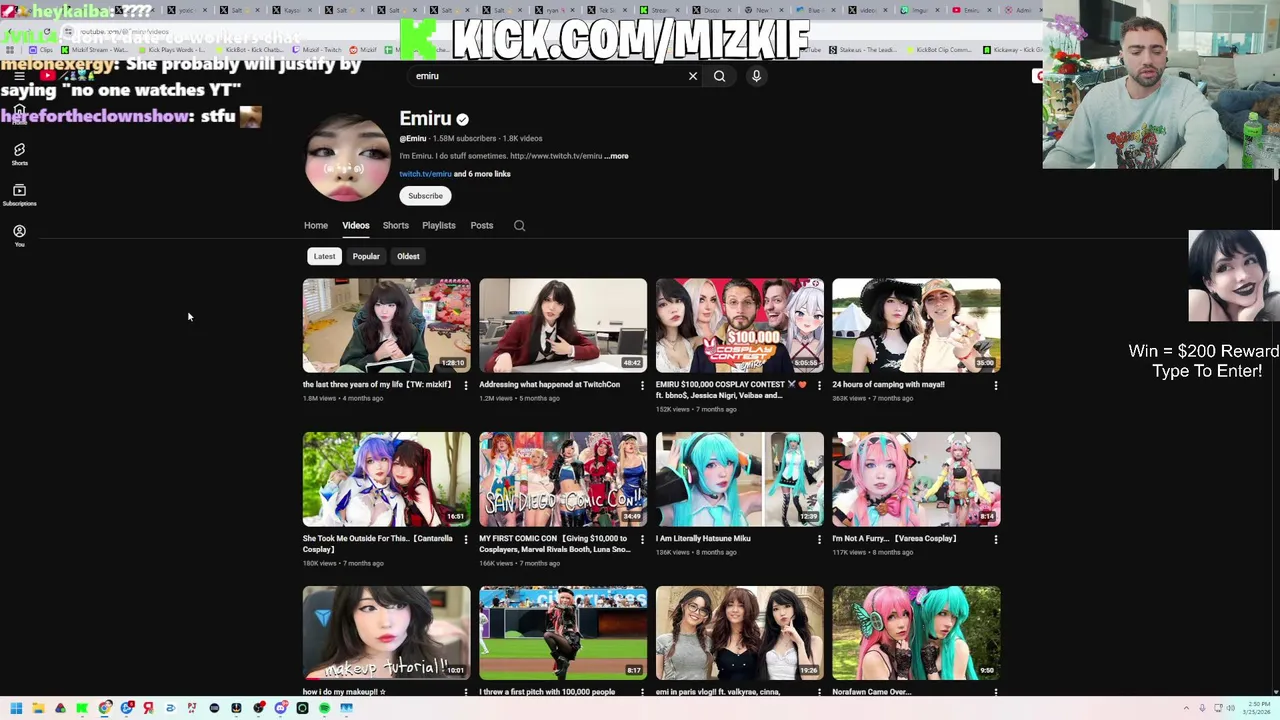Open the makeup tutorial video thumbnail

[387, 633]
